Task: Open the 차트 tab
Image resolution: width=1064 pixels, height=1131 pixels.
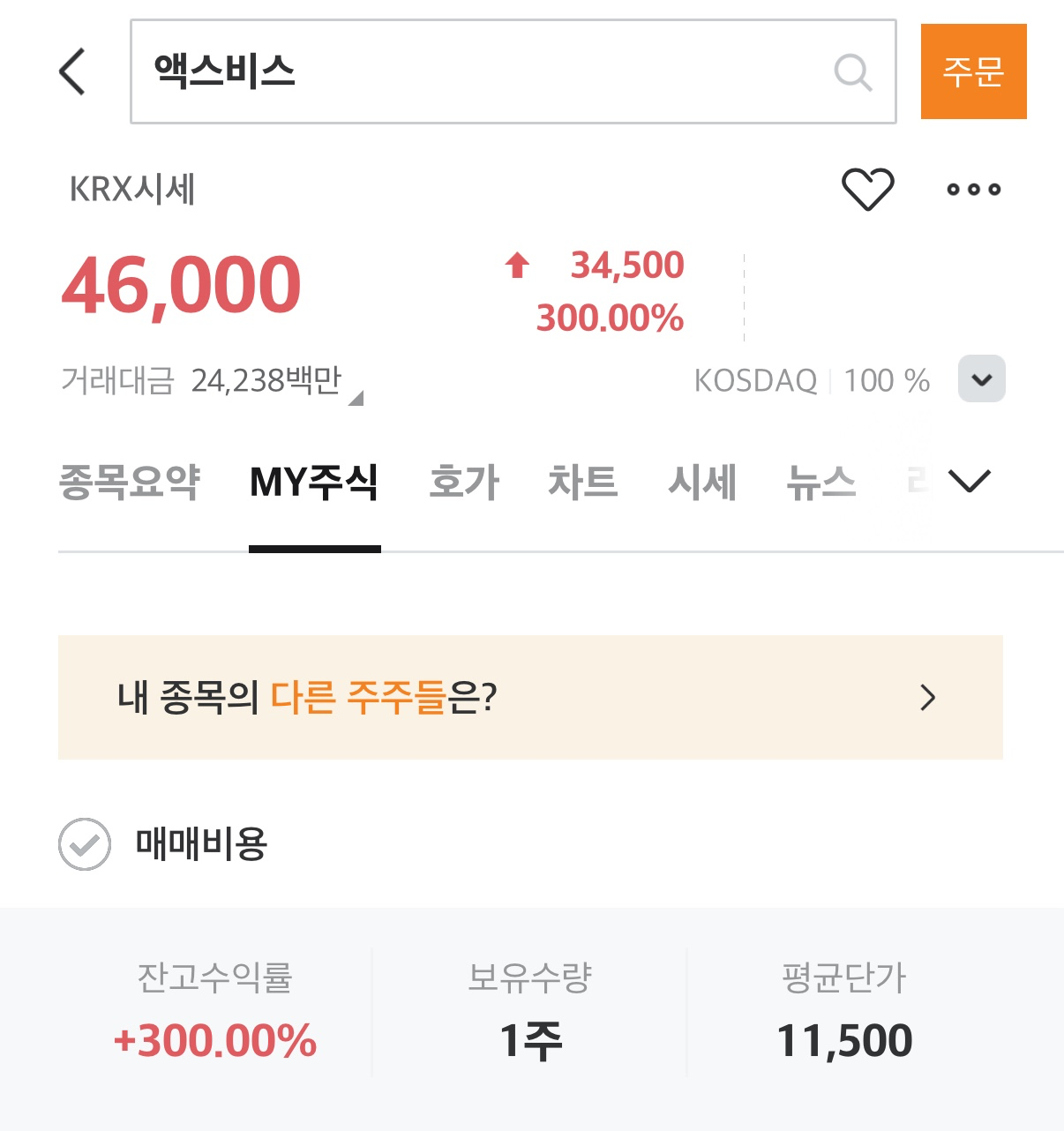Action: coord(582,483)
